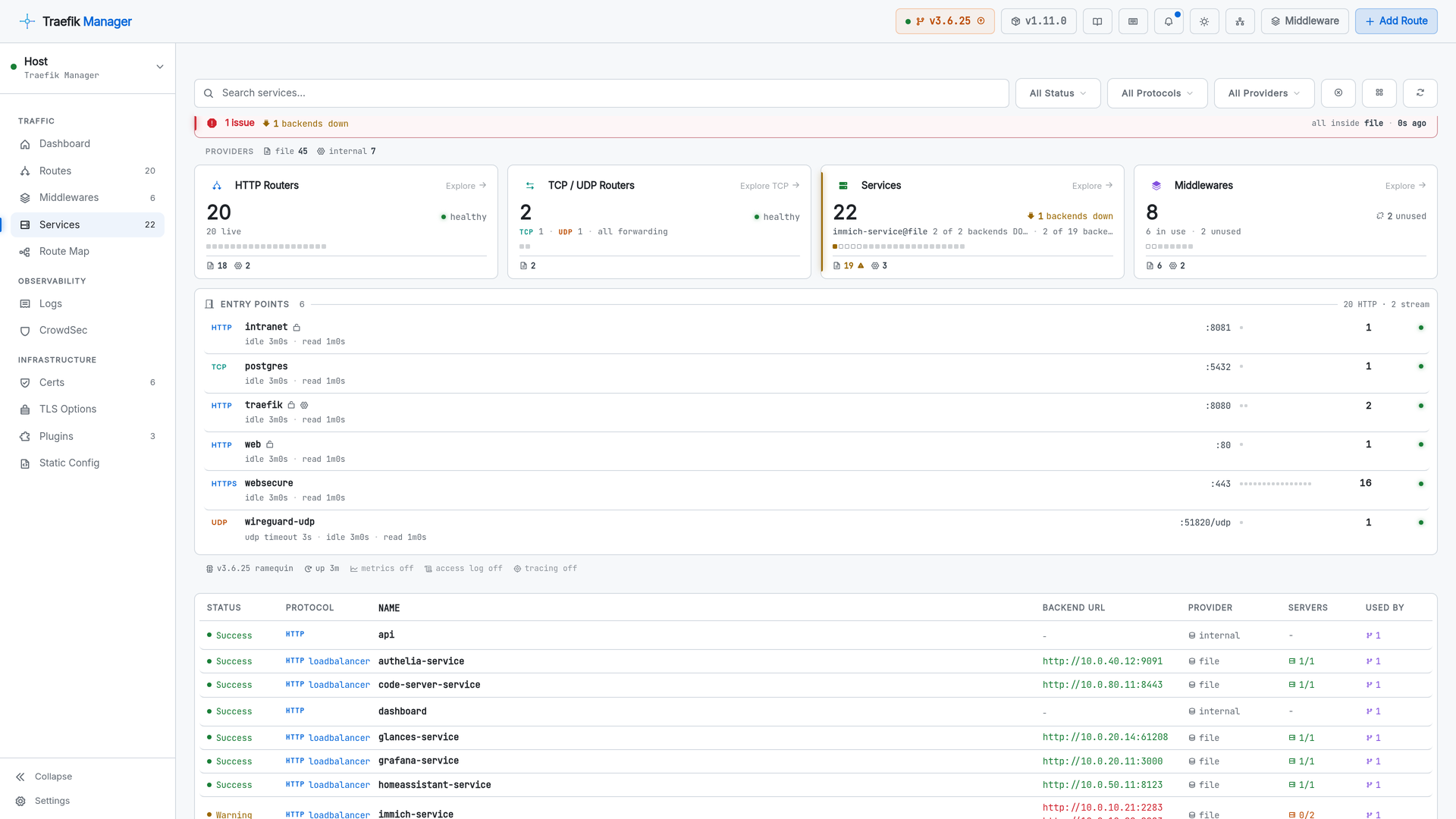Click the network topology icon in header
The width and height of the screenshot is (1456, 819).
[x=1240, y=21]
